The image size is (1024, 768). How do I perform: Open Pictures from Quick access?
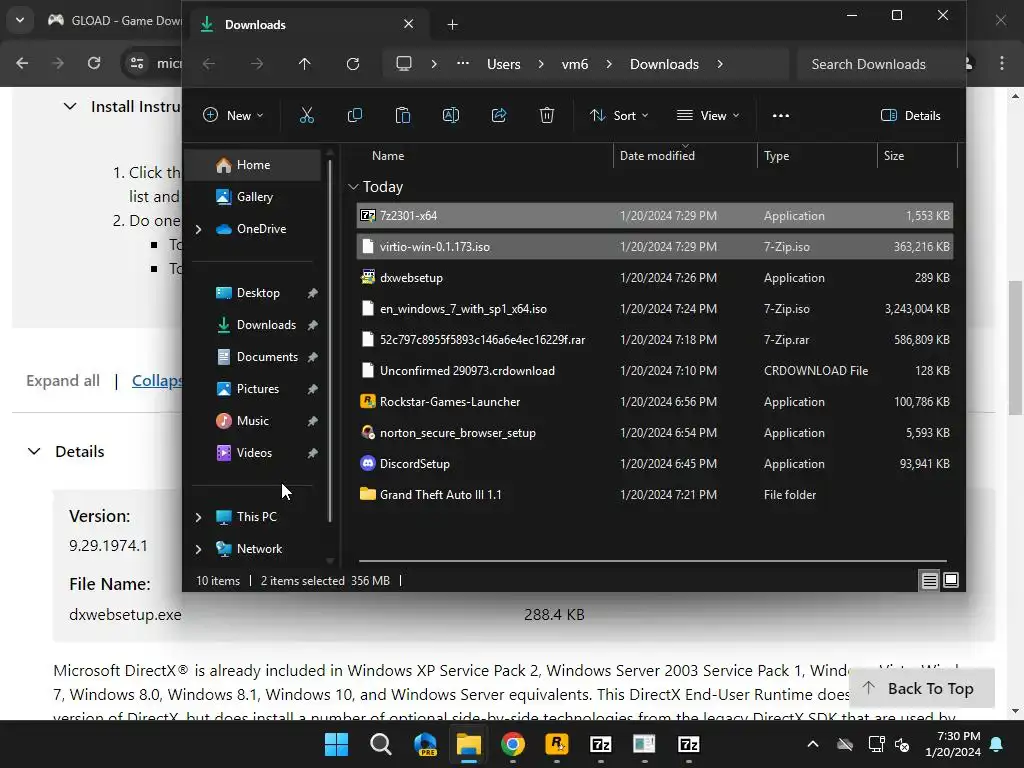[255, 389]
